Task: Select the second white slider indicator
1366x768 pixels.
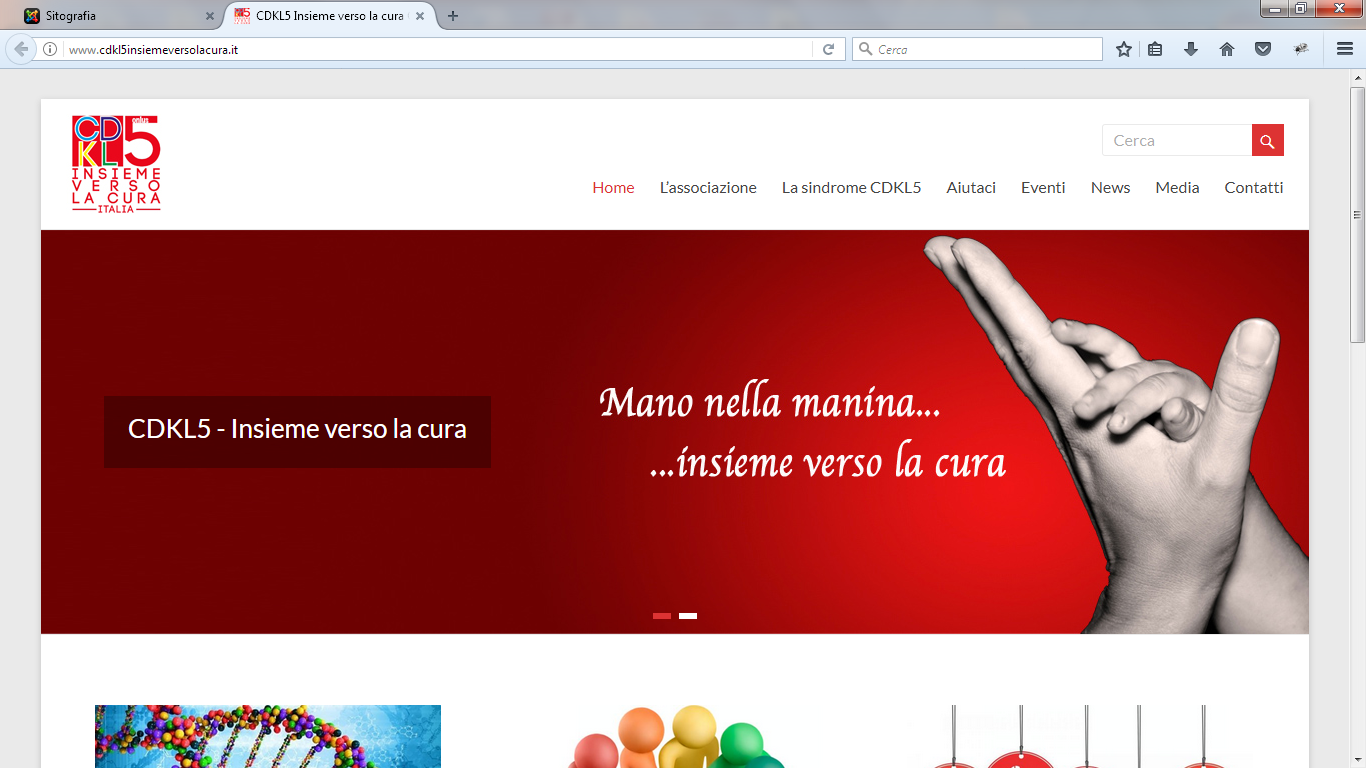Action: (688, 616)
